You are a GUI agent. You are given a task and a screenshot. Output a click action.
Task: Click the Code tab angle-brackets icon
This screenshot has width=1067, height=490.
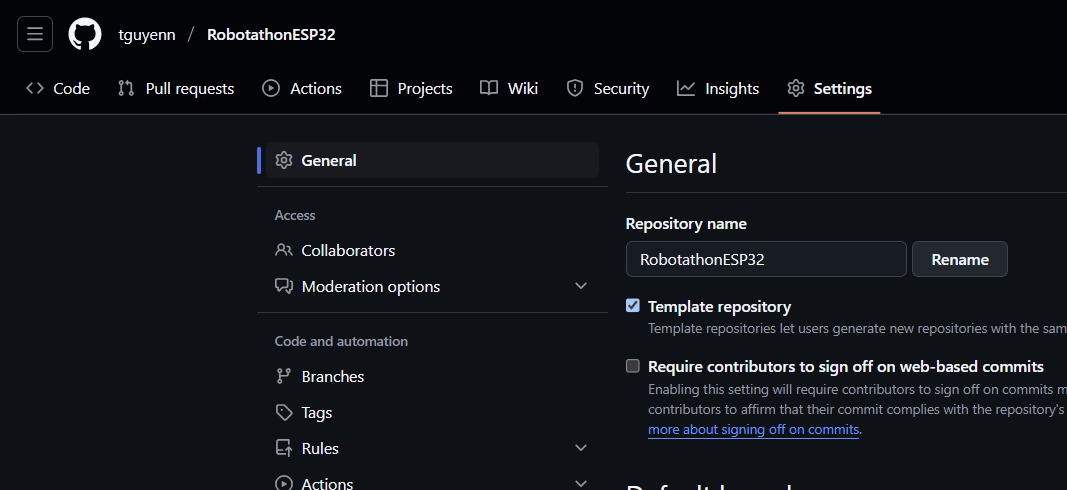tap(35, 88)
